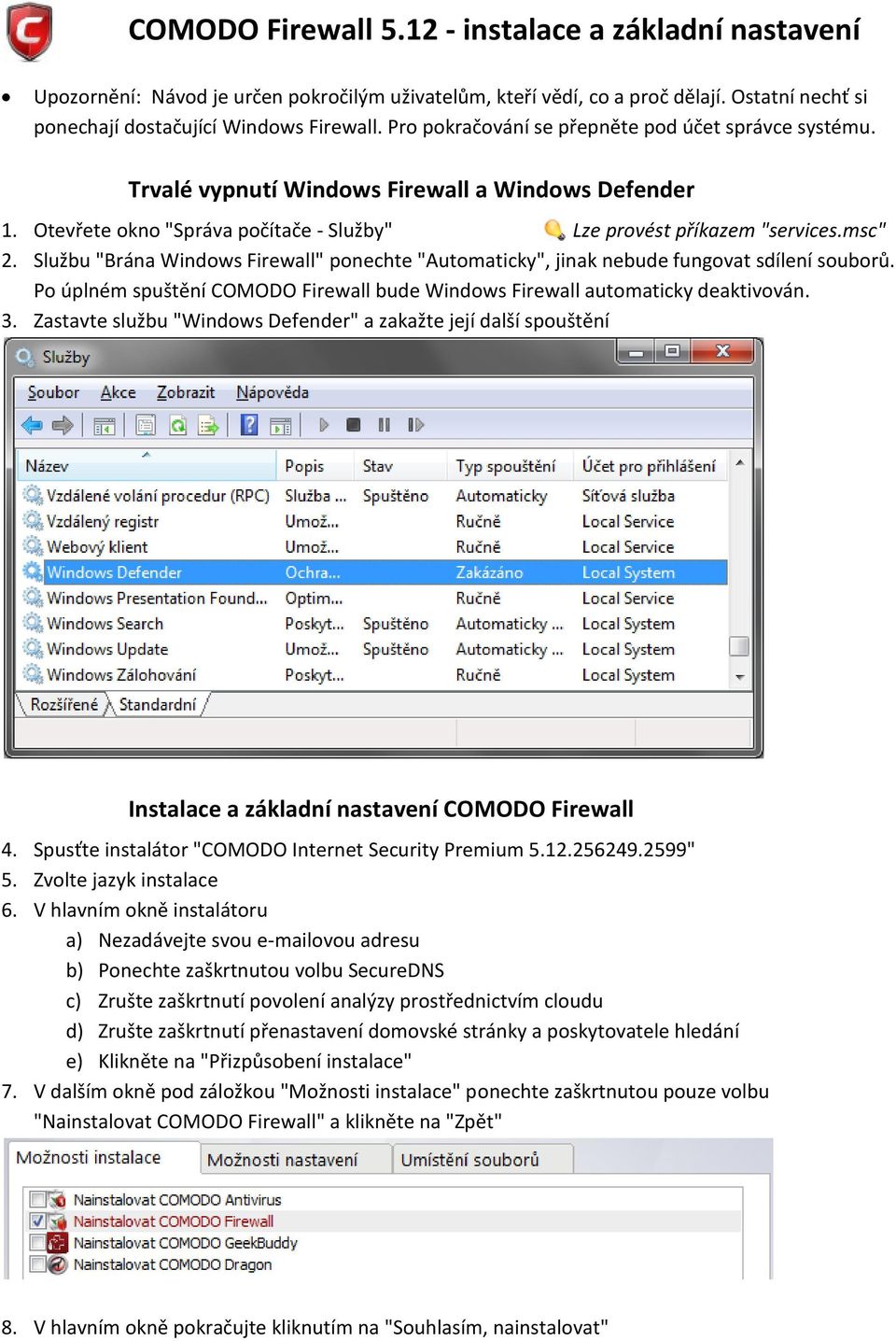Image resolution: width=896 pixels, height=1341 pixels.
Task: Open the Akce menu
Action: [119, 392]
